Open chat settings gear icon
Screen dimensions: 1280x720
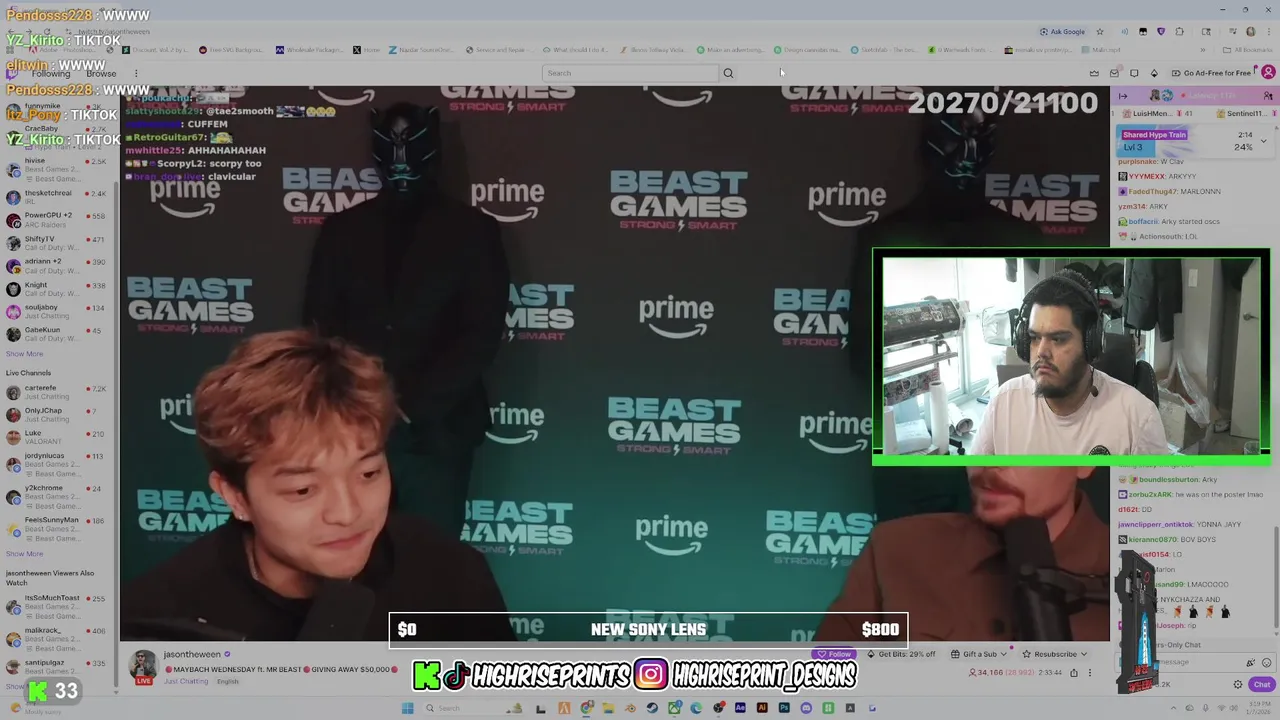(1238, 685)
